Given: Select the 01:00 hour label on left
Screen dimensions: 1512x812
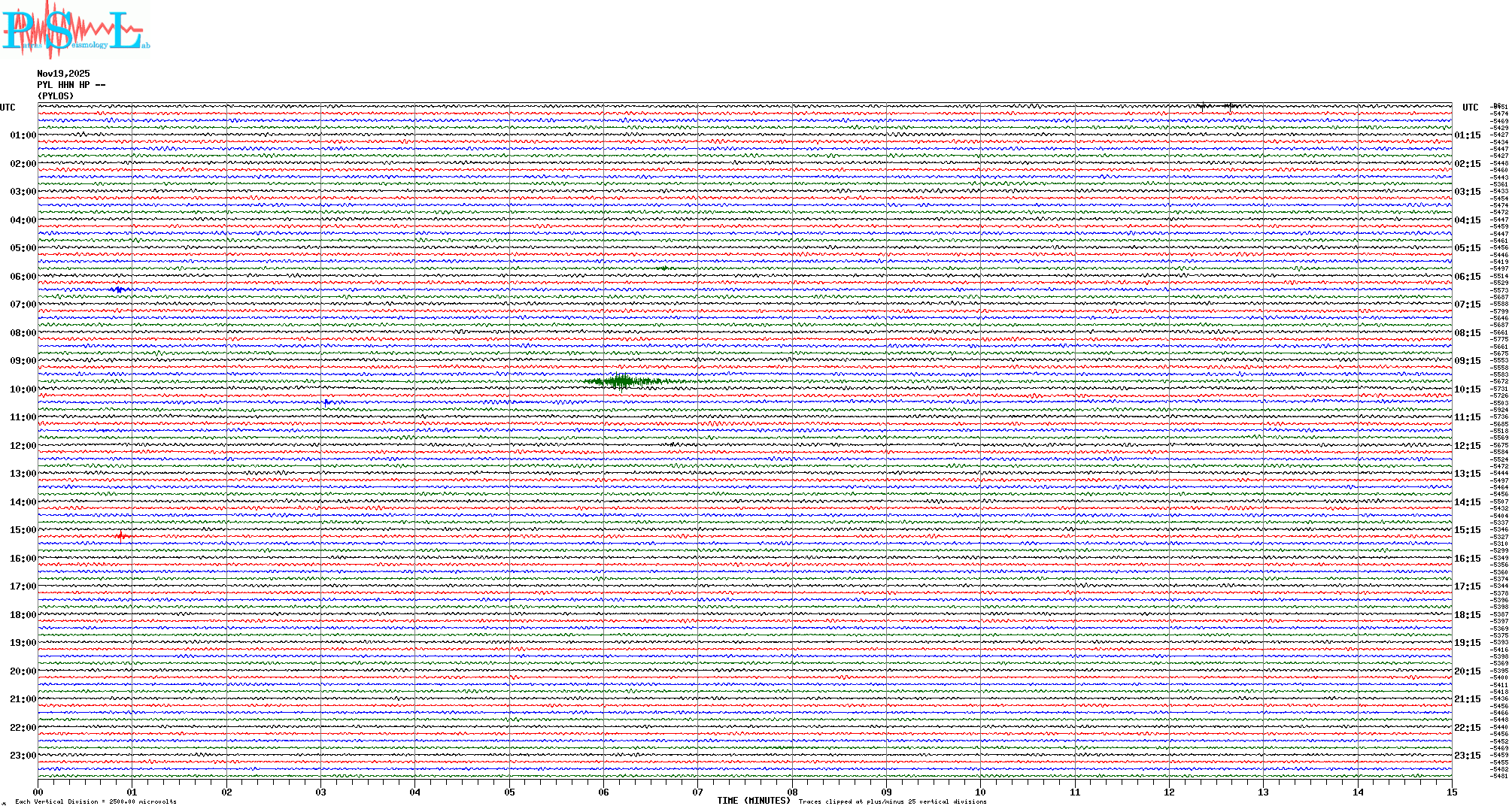Looking at the screenshot, I should click(x=23, y=135).
